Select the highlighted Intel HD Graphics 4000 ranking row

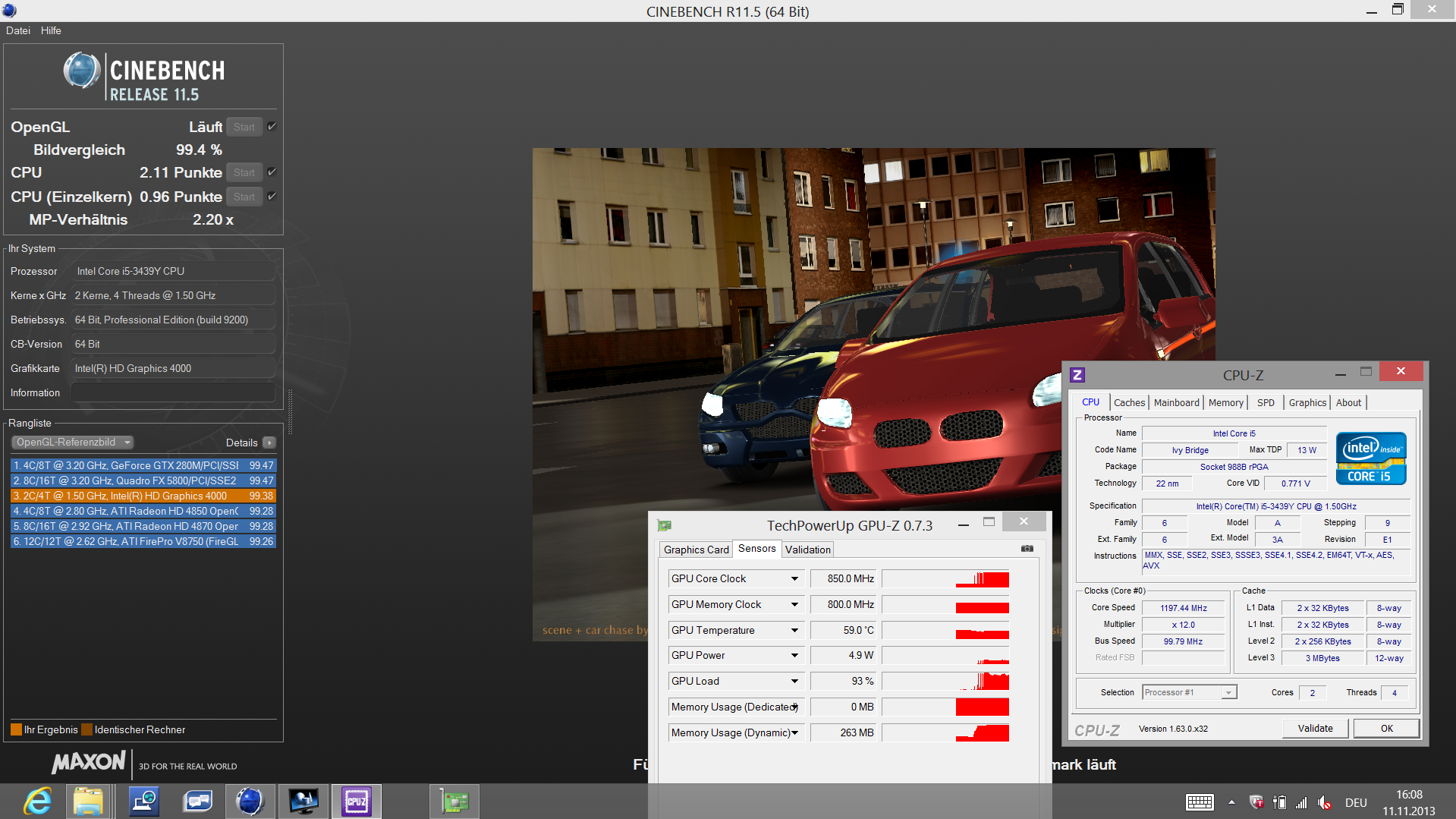tap(143, 496)
